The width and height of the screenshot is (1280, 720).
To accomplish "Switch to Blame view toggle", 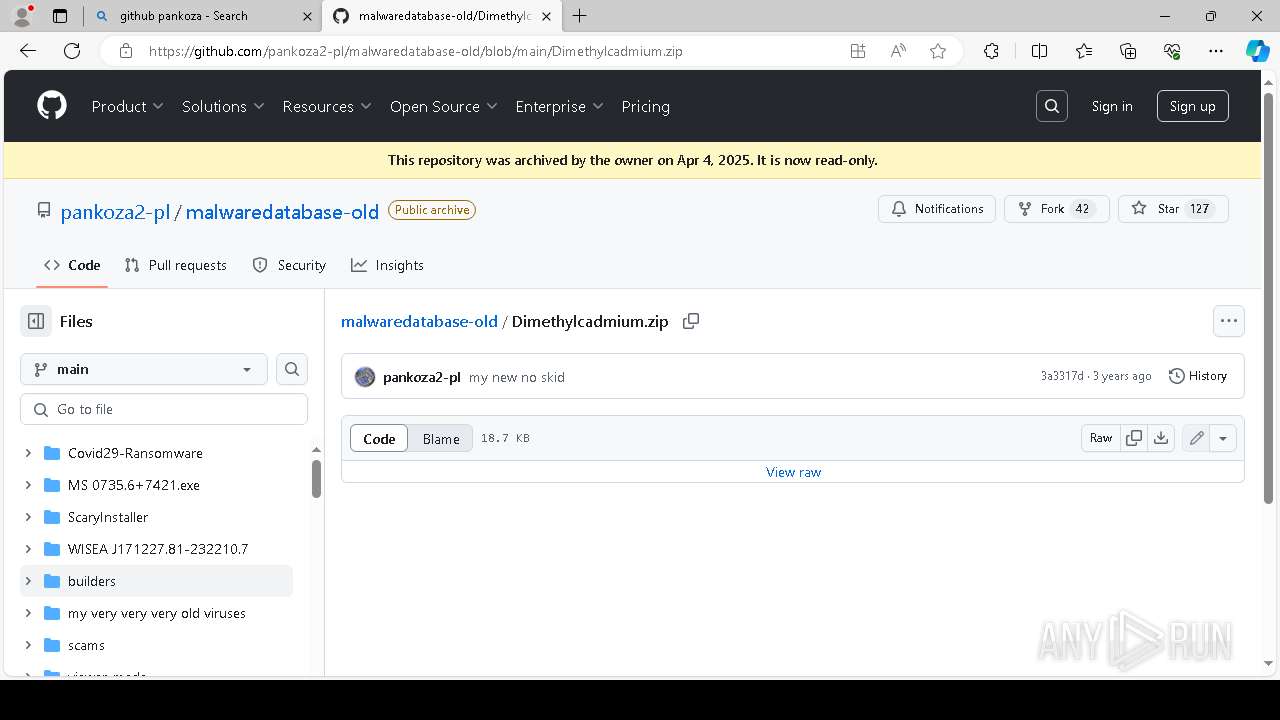I will pyautogui.click(x=441, y=438).
